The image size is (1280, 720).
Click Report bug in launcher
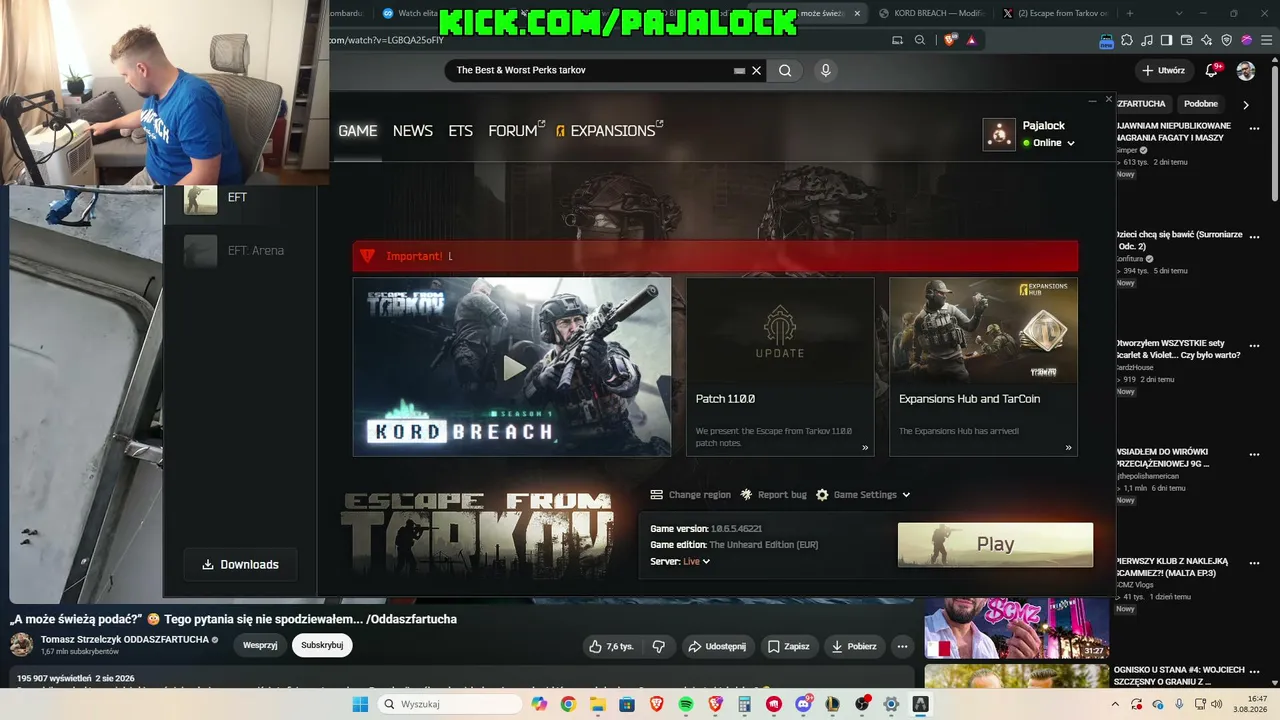(x=782, y=495)
